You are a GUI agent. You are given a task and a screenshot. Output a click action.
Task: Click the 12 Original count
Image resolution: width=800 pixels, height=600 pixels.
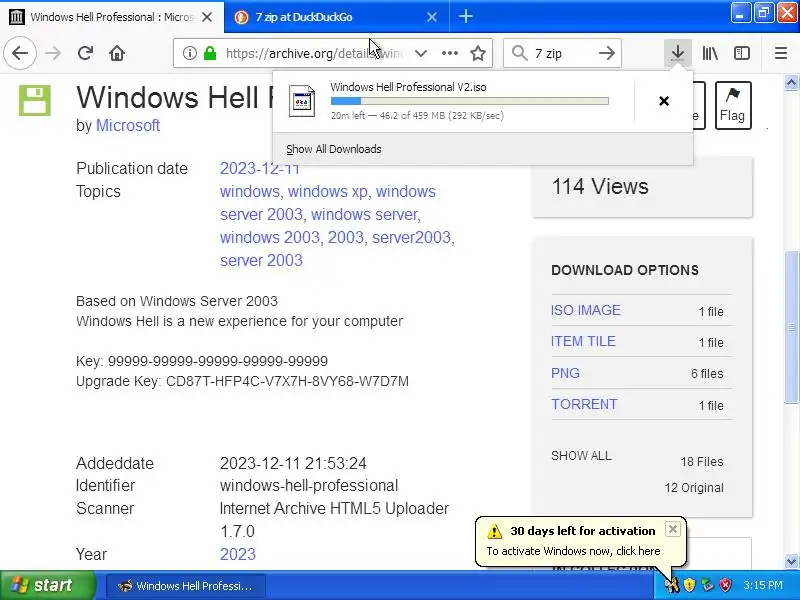694,488
